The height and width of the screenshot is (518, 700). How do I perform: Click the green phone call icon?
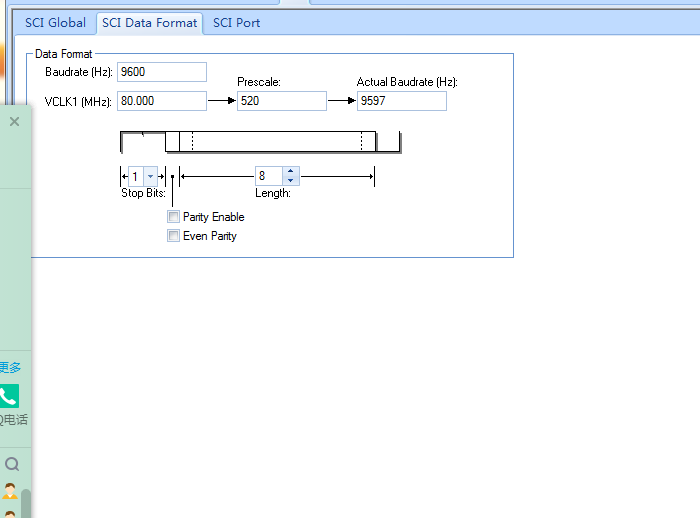[x=8, y=396]
